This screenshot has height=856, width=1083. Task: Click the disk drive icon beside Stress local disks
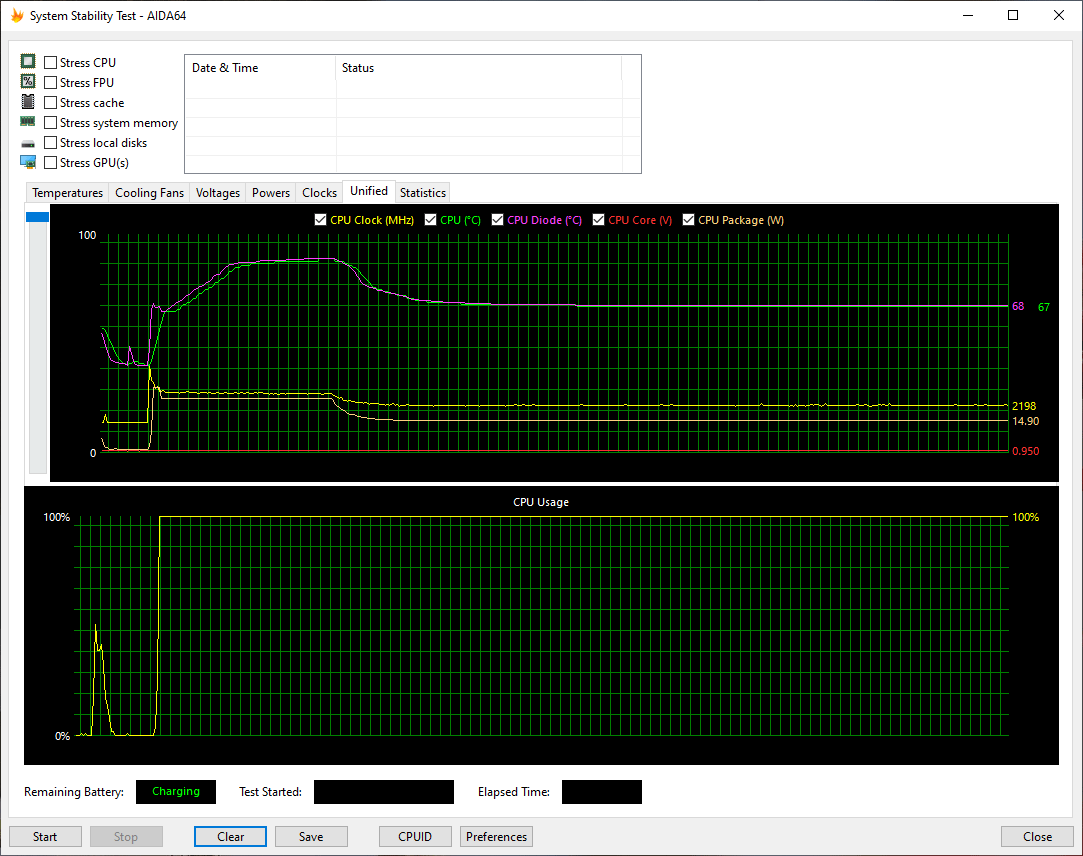point(28,143)
